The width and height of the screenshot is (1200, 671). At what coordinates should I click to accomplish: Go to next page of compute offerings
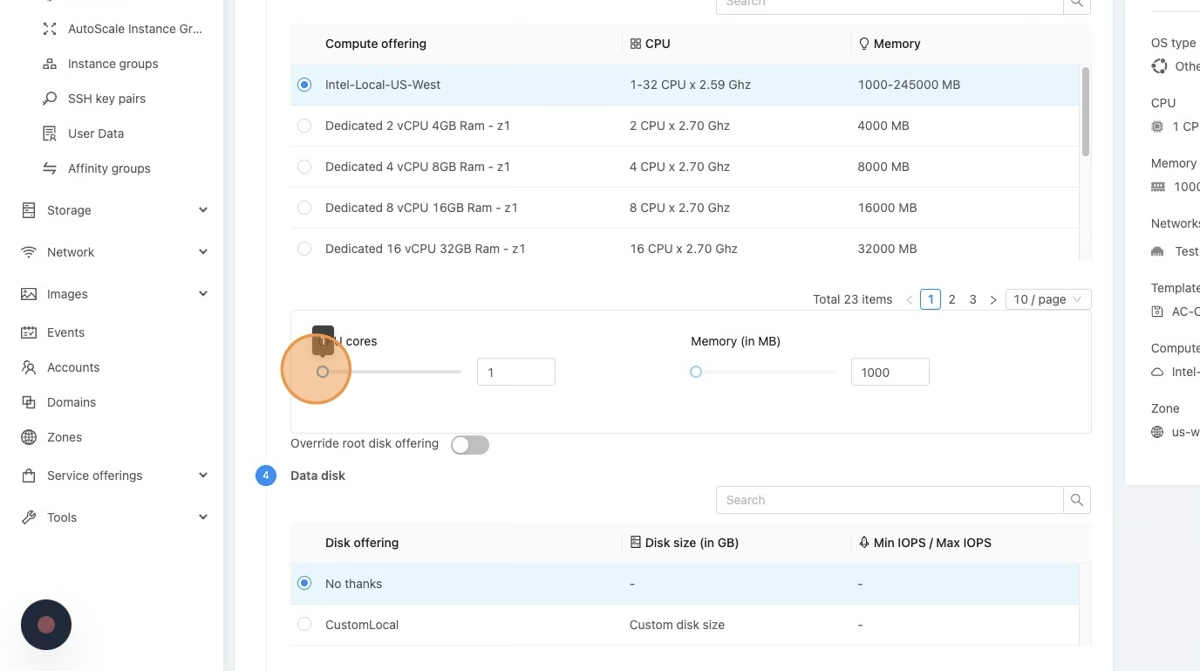click(x=992, y=300)
